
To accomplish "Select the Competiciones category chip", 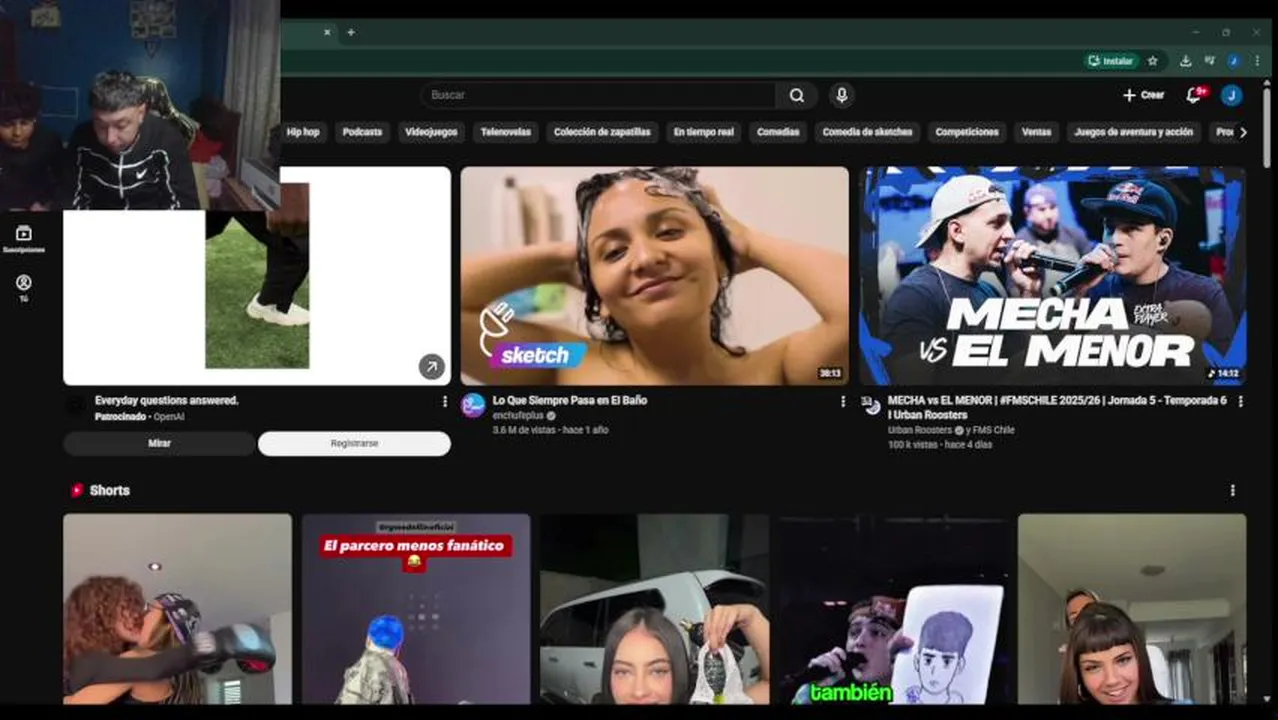I will pyautogui.click(x=967, y=132).
